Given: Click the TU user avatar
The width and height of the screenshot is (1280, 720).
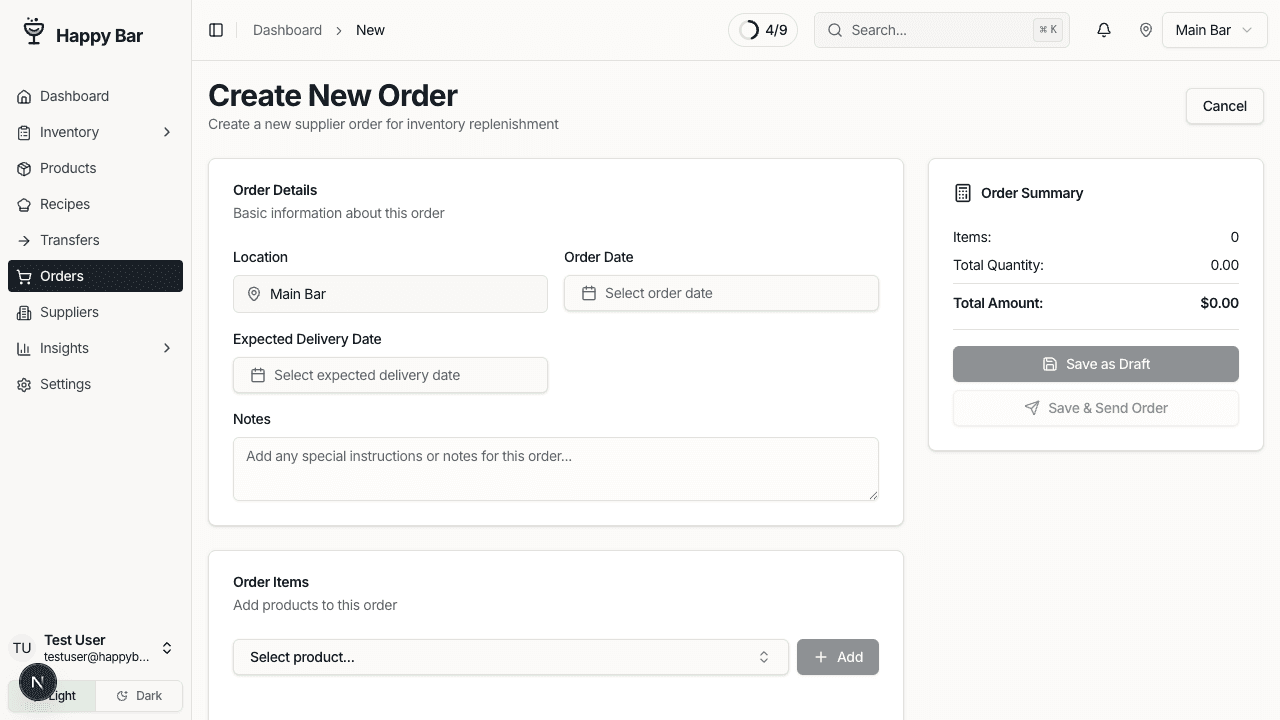Looking at the screenshot, I should (22, 648).
